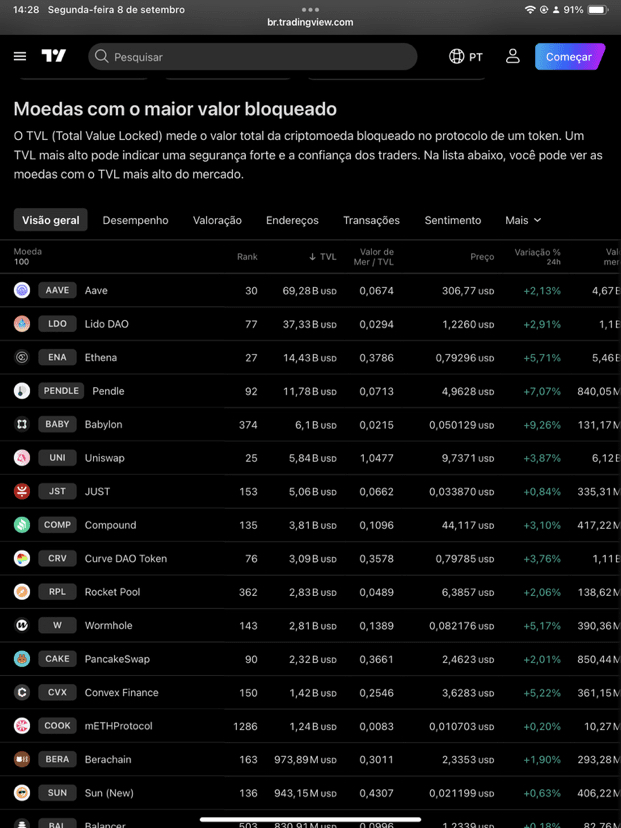Click the globe language icon
Viewport: 621px width, 828px height.
point(456,57)
